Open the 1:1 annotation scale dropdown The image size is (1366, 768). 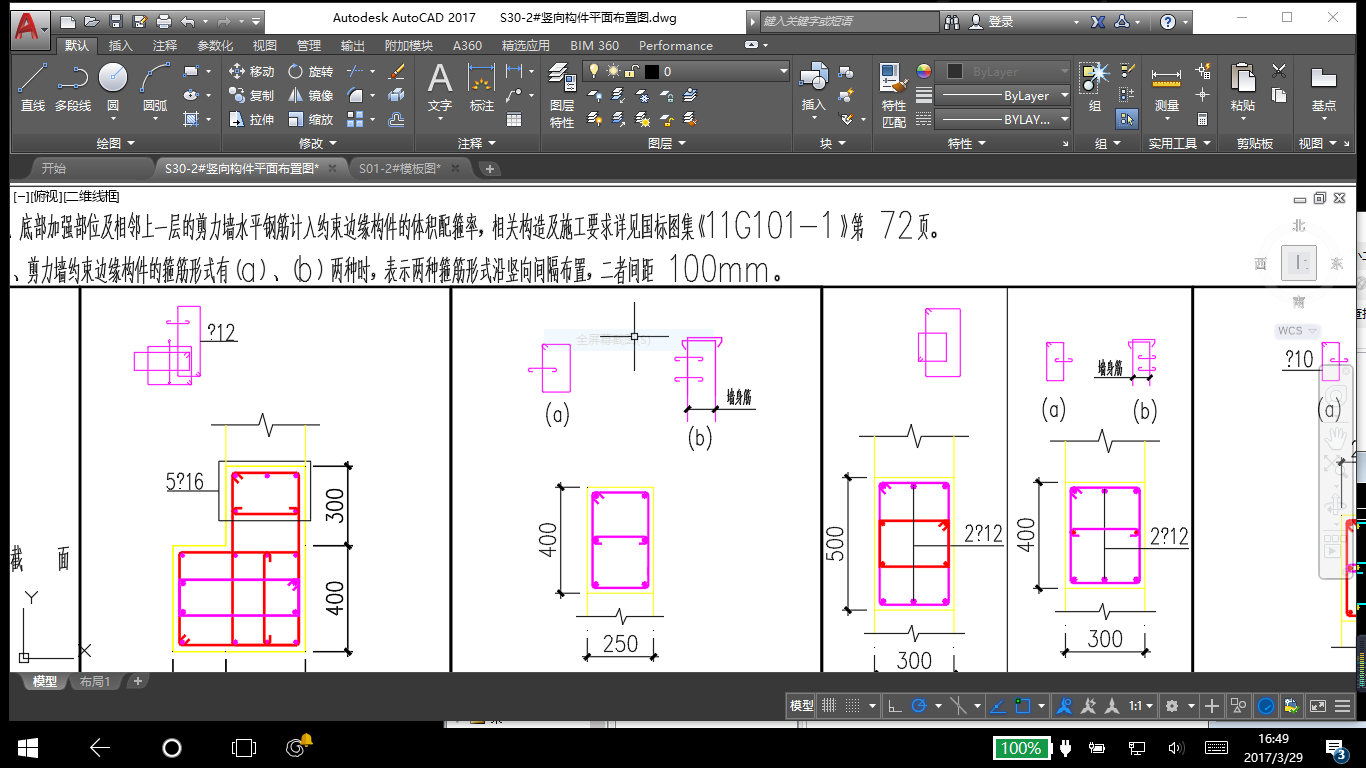pyautogui.click(x=1141, y=706)
